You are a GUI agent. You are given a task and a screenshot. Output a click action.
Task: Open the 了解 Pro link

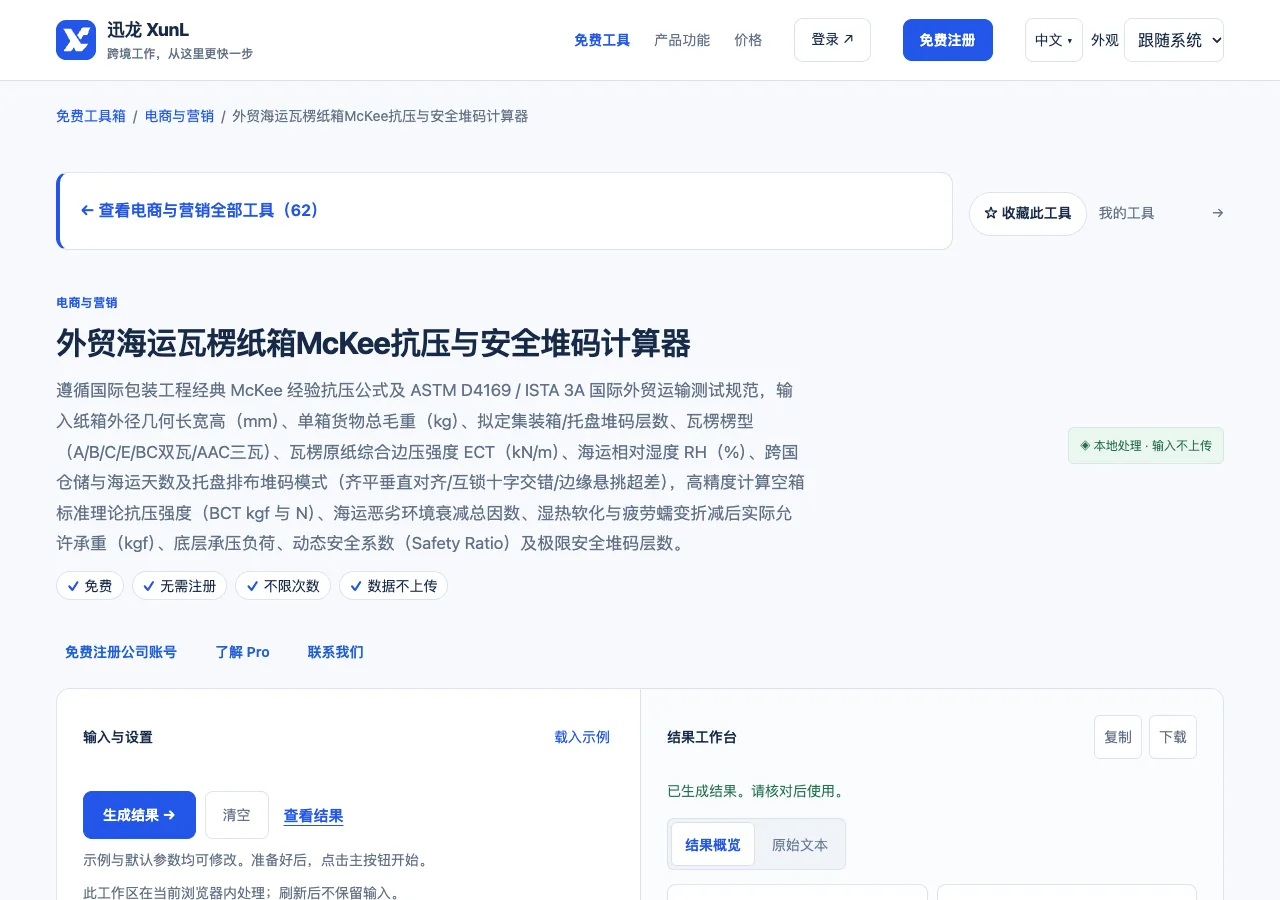pyautogui.click(x=243, y=652)
